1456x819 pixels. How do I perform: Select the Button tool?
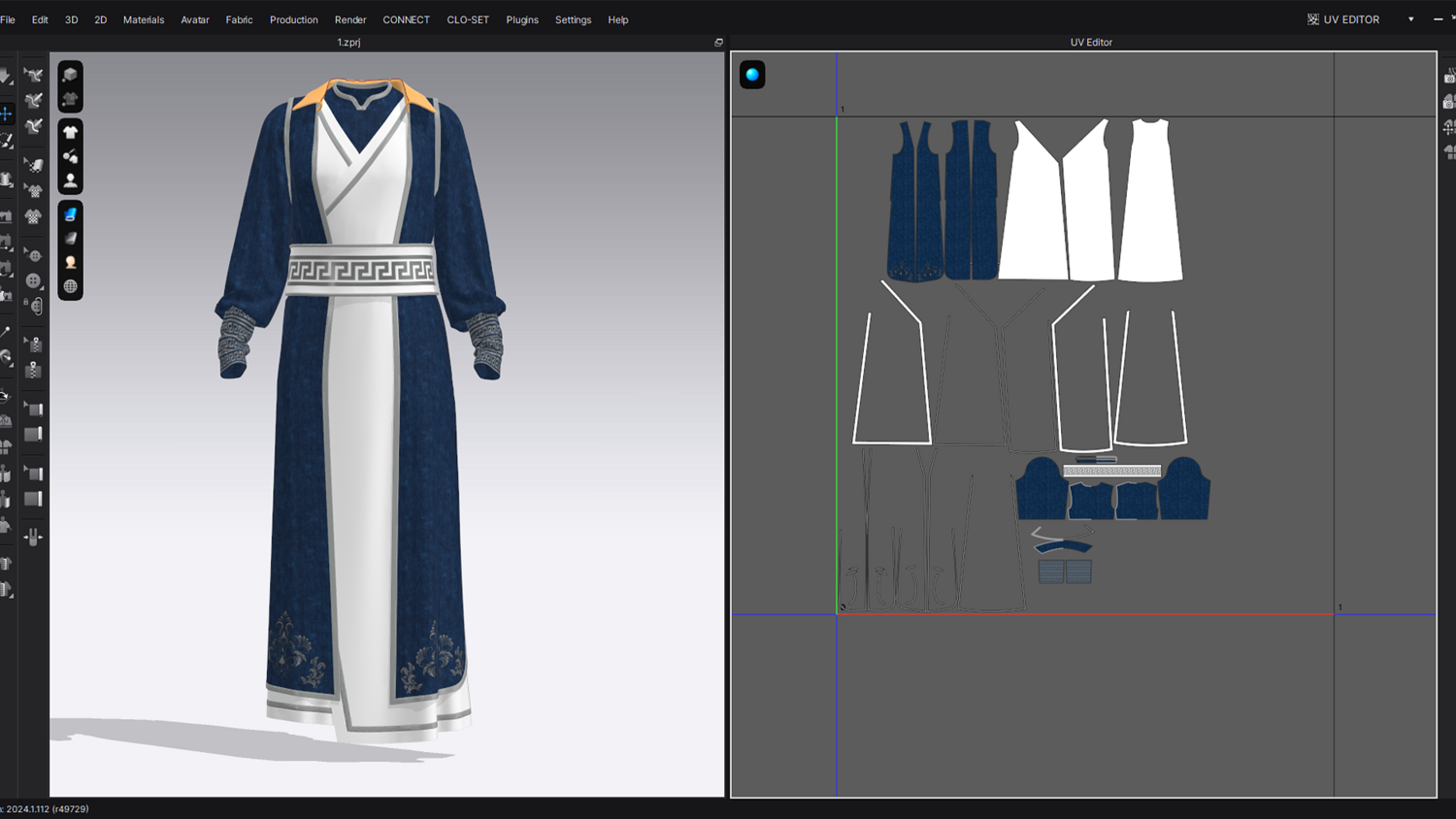coord(34,281)
